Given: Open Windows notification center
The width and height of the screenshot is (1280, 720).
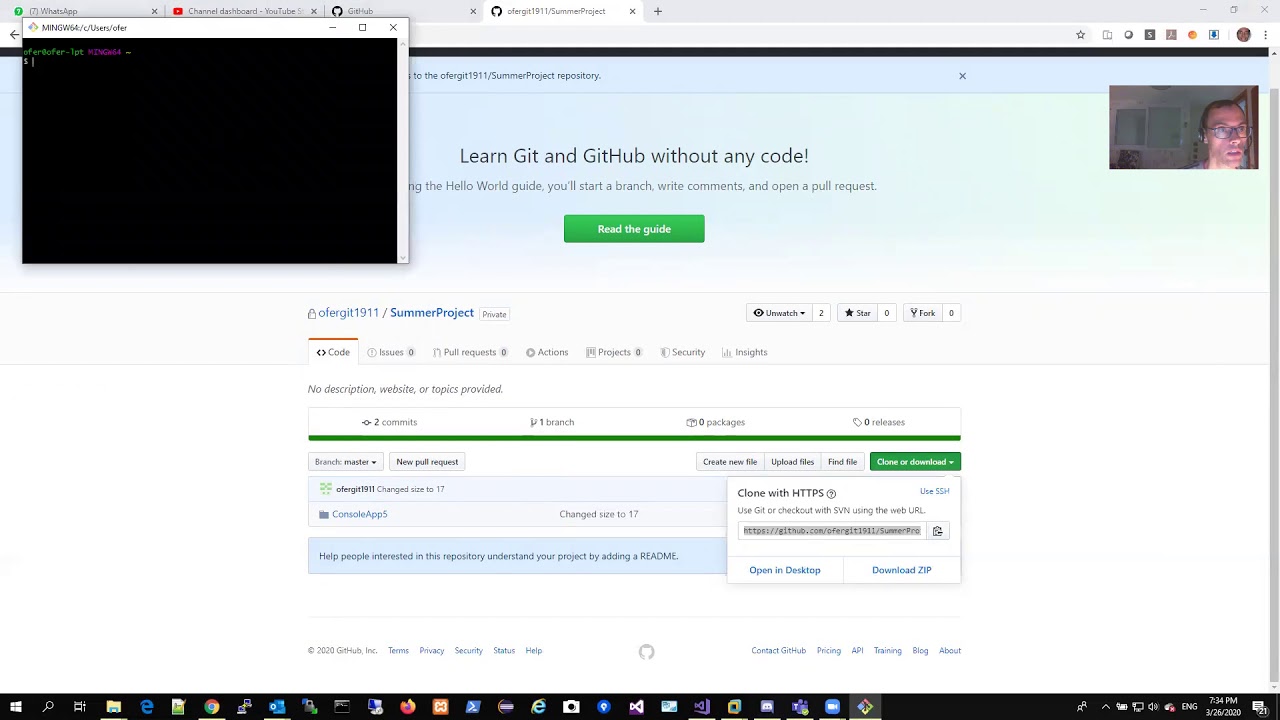Looking at the screenshot, I should click(x=1259, y=707).
